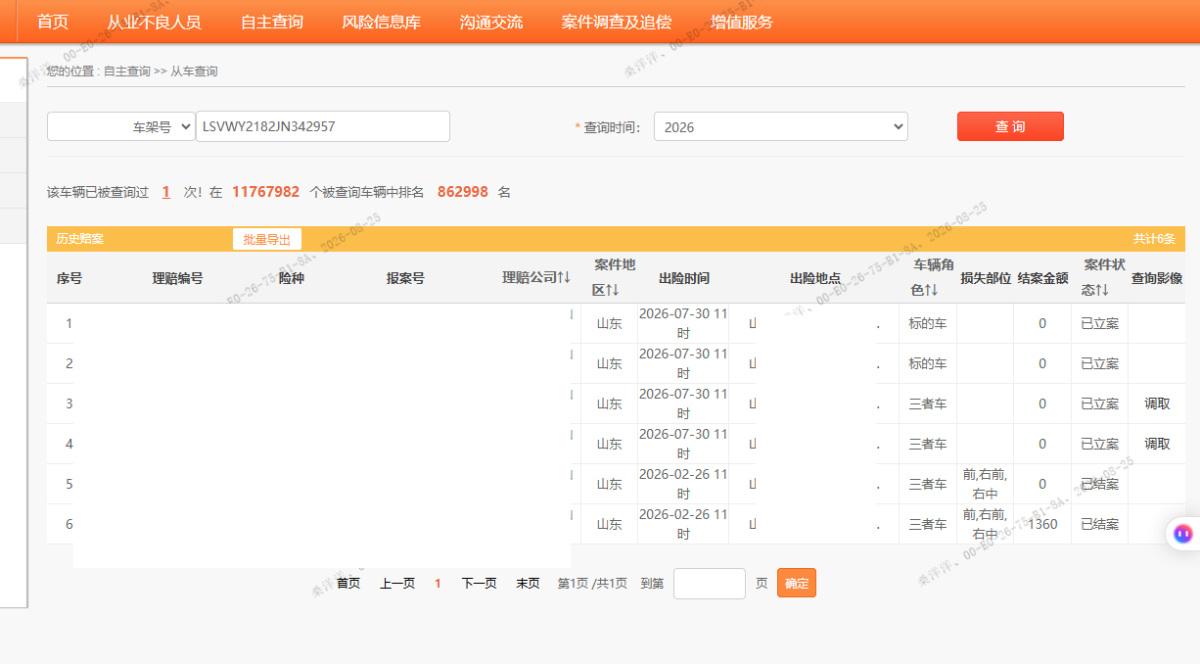The width and height of the screenshot is (1200, 664).
Task: Click 调取 in row 3
Action: coord(1157,404)
